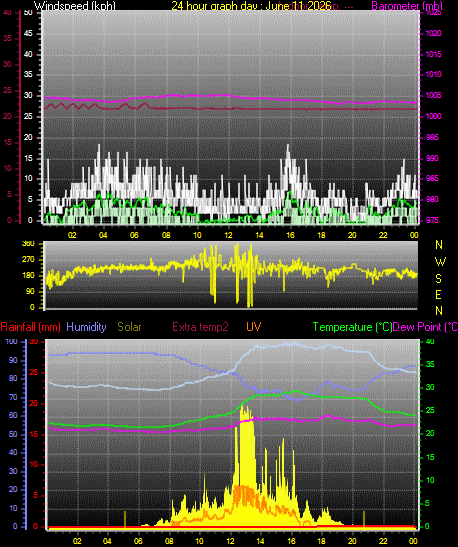Click the "24 hour graph day : June 11 2026" title
Image resolution: width=458 pixels, height=547 pixels.
pyautogui.click(x=251, y=6)
